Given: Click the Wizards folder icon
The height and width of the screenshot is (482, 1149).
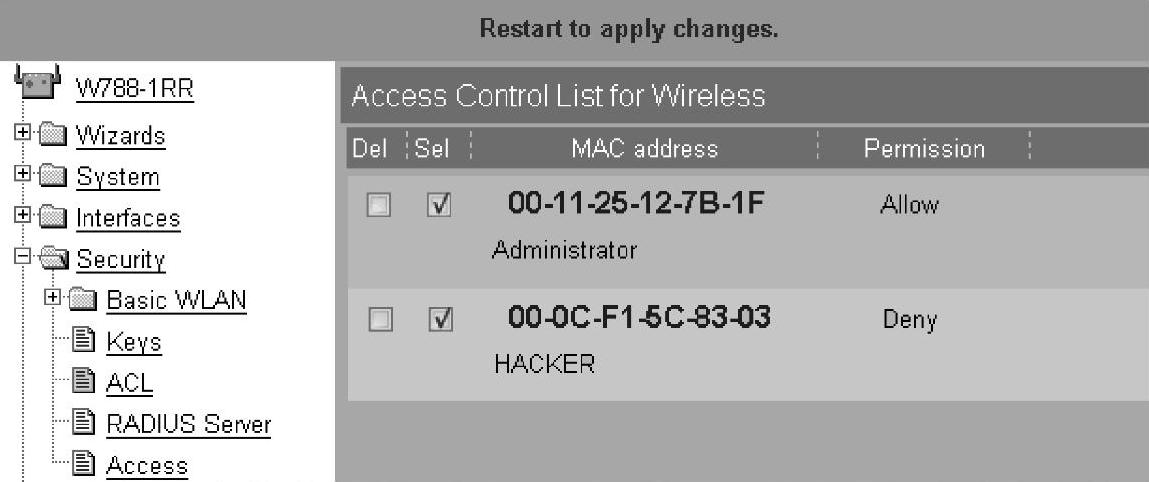Looking at the screenshot, I should tap(50, 135).
